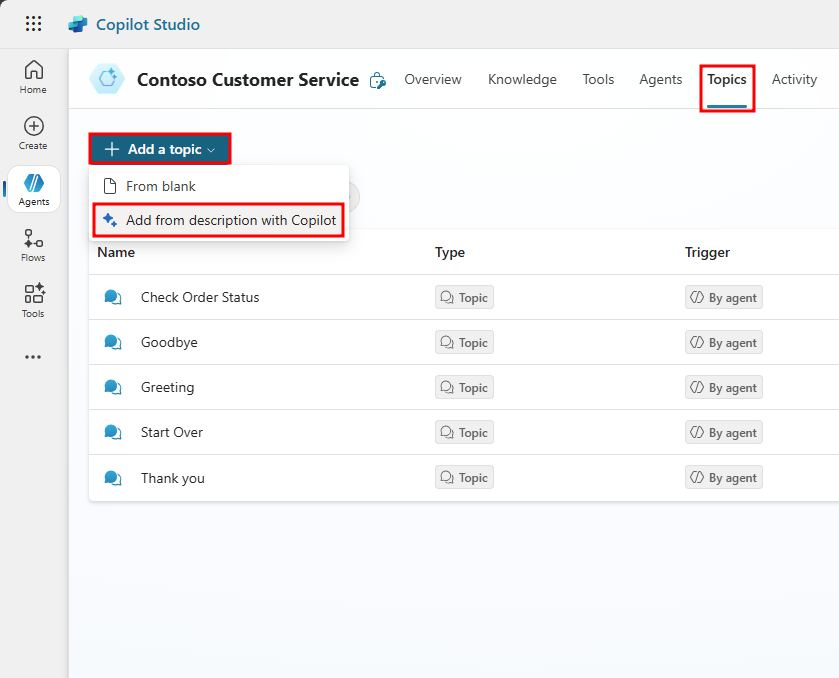Click the chat icon for Check Order Status

(112, 297)
